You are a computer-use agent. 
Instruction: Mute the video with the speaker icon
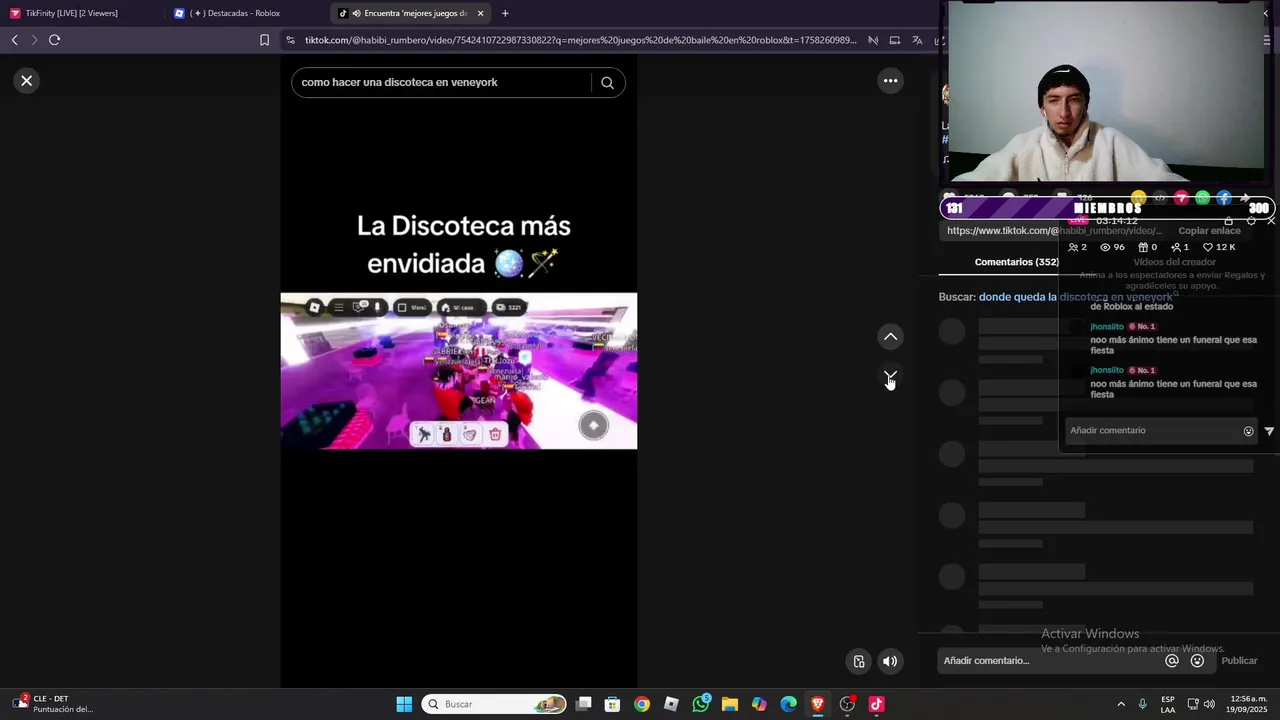tap(889, 661)
